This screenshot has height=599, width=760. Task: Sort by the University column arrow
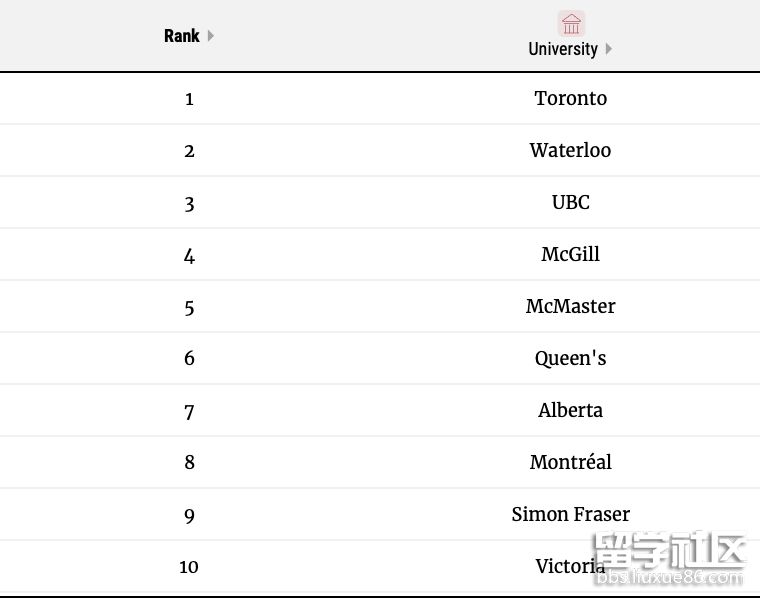click(609, 49)
